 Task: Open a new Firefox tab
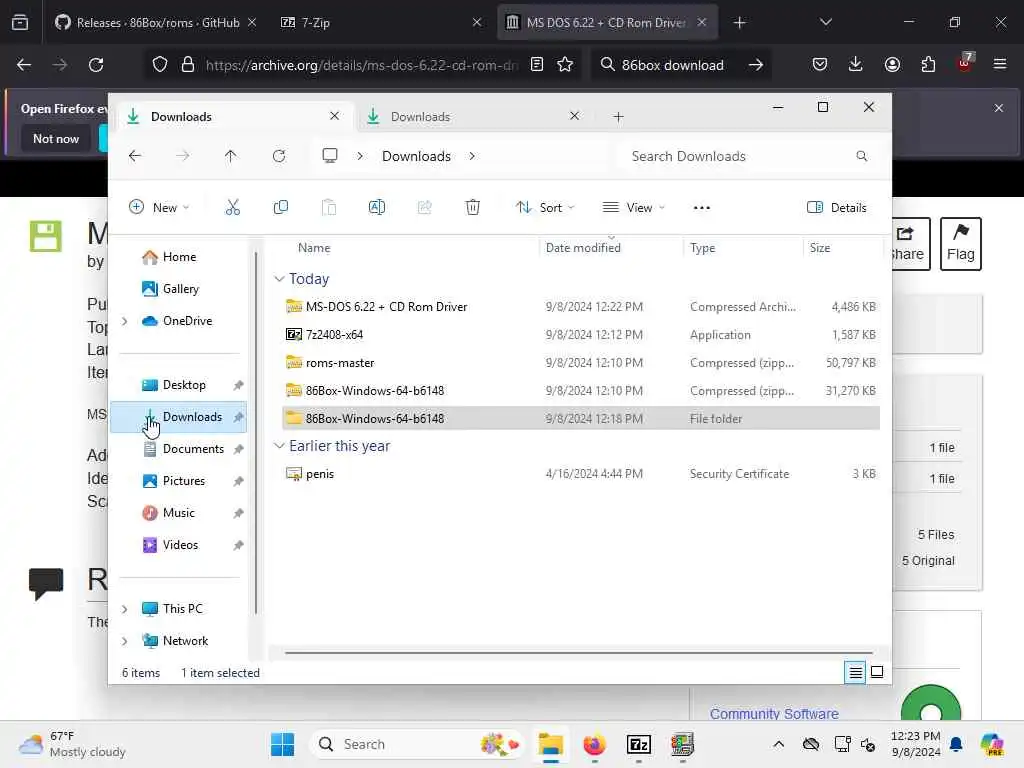pyautogui.click(x=739, y=23)
